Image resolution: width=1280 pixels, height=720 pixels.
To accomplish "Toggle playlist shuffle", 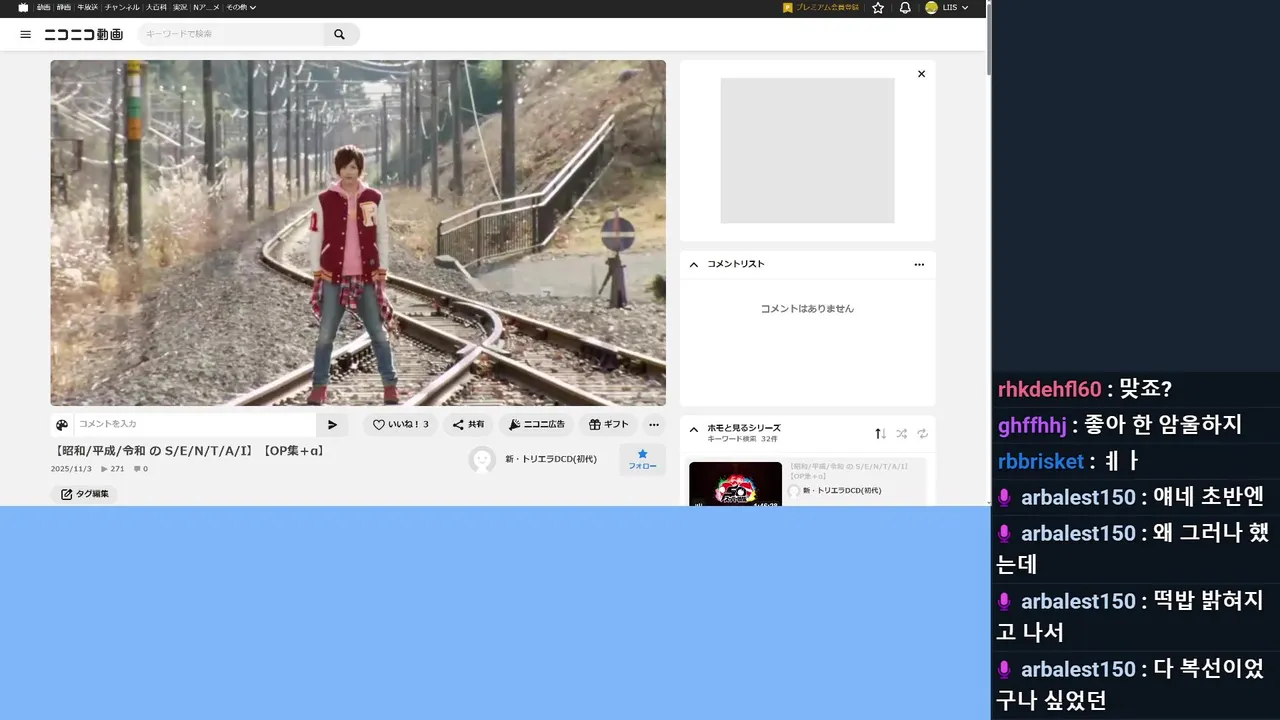I will pos(901,433).
